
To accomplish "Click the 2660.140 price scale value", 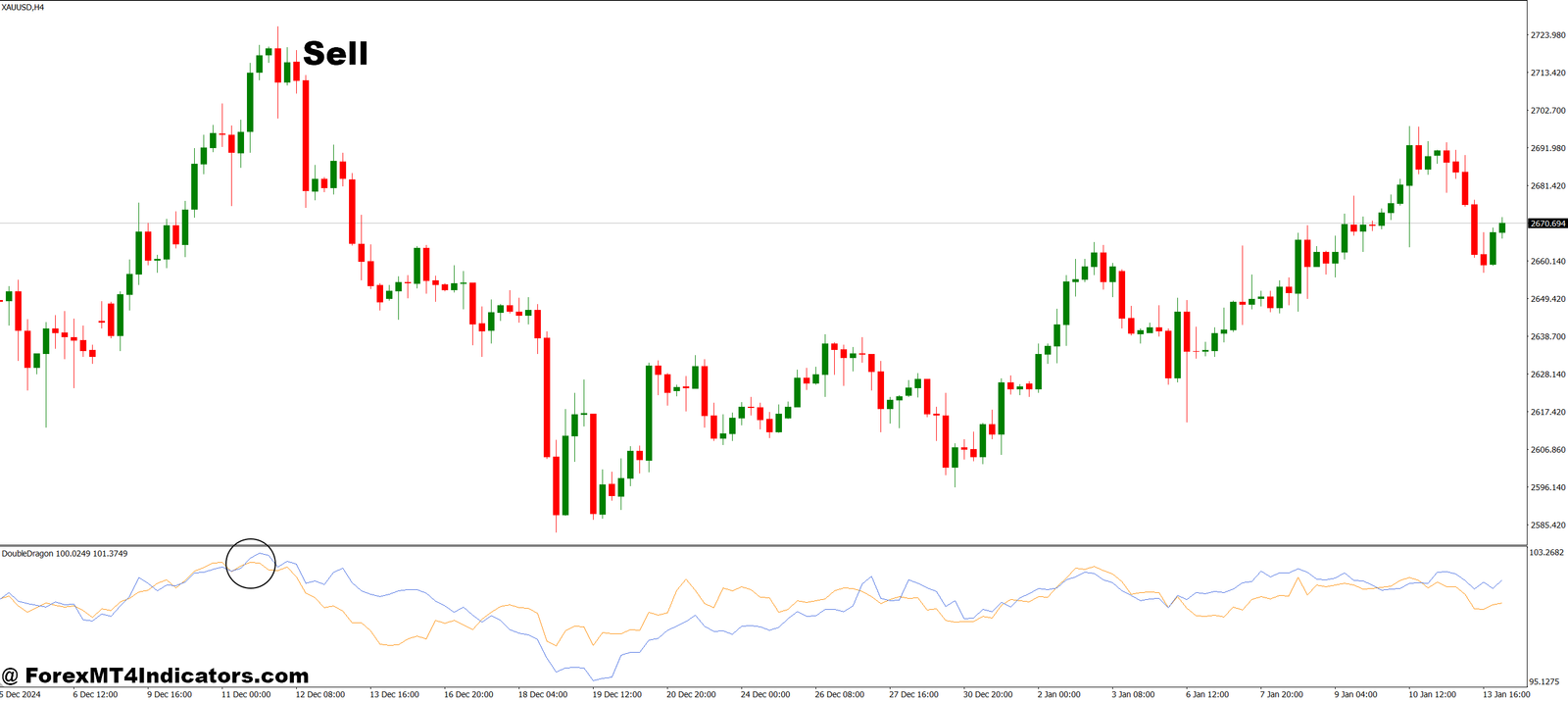I will pos(1547,262).
